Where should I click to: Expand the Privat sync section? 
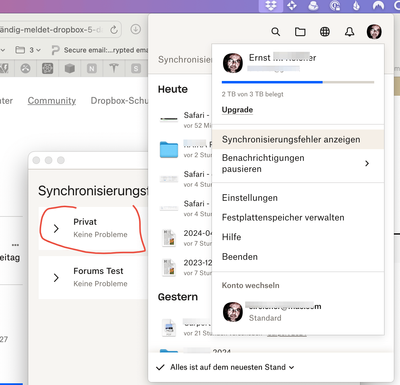coord(56,228)
